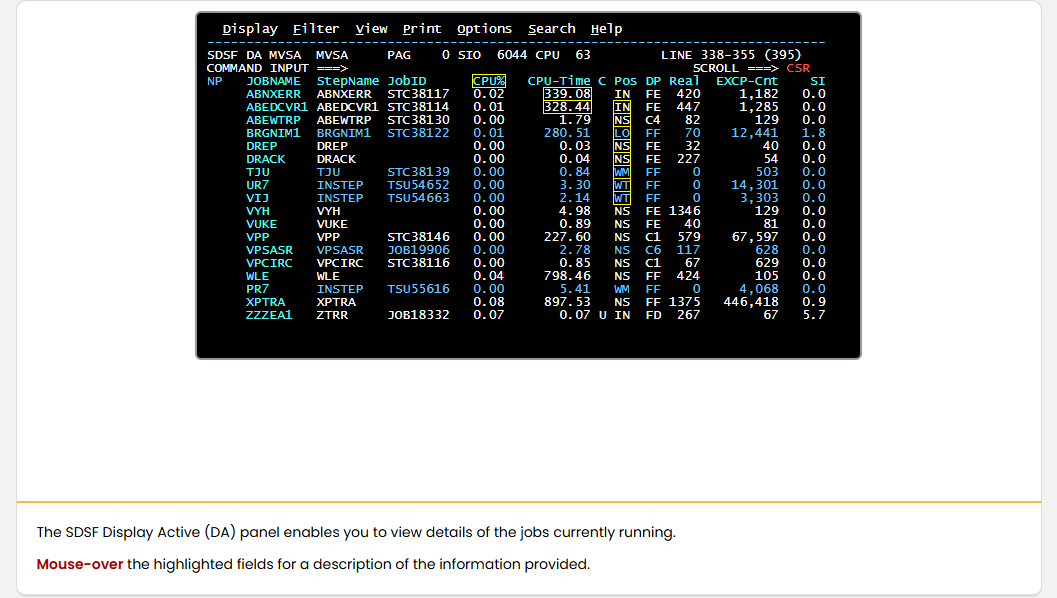Click the StepName column header

tap(348, 81)
